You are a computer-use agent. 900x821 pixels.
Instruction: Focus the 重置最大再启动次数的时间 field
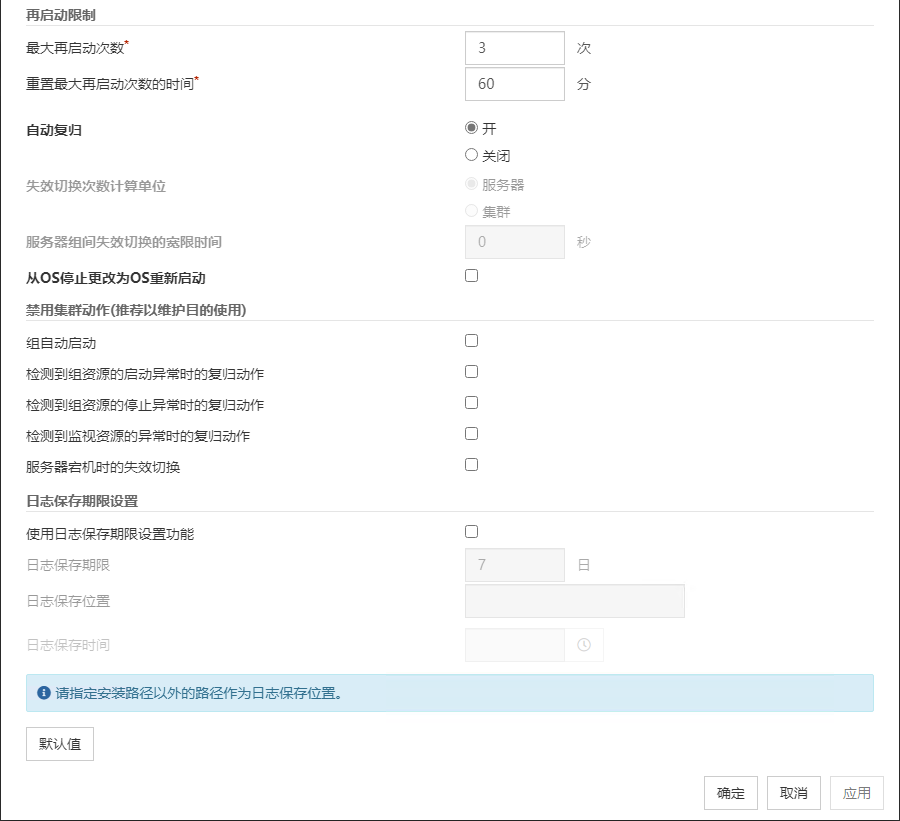(x=515, y=84)
